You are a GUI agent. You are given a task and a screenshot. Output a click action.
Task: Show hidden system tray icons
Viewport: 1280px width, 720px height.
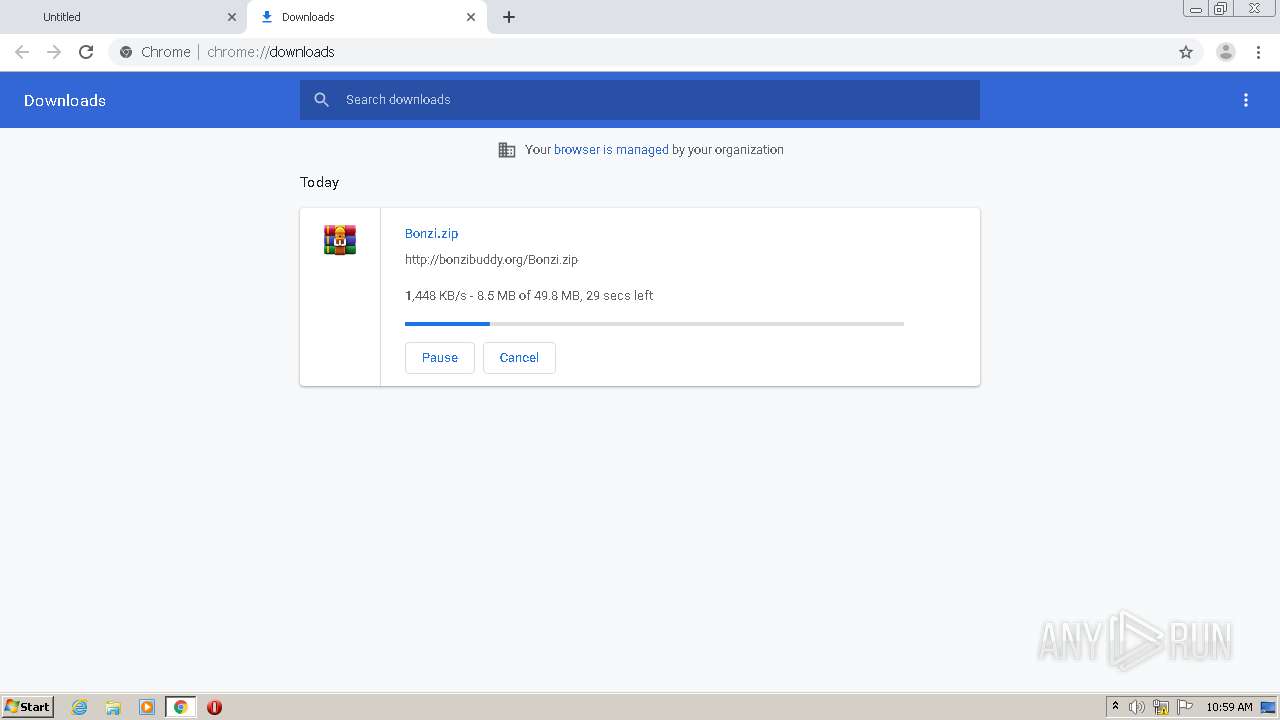(x=1115, y=707)
